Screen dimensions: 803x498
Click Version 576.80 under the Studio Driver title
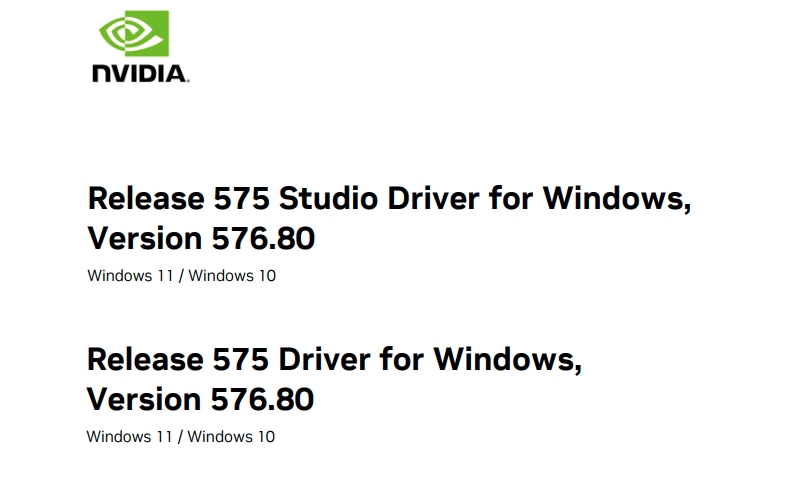[201, 239]
